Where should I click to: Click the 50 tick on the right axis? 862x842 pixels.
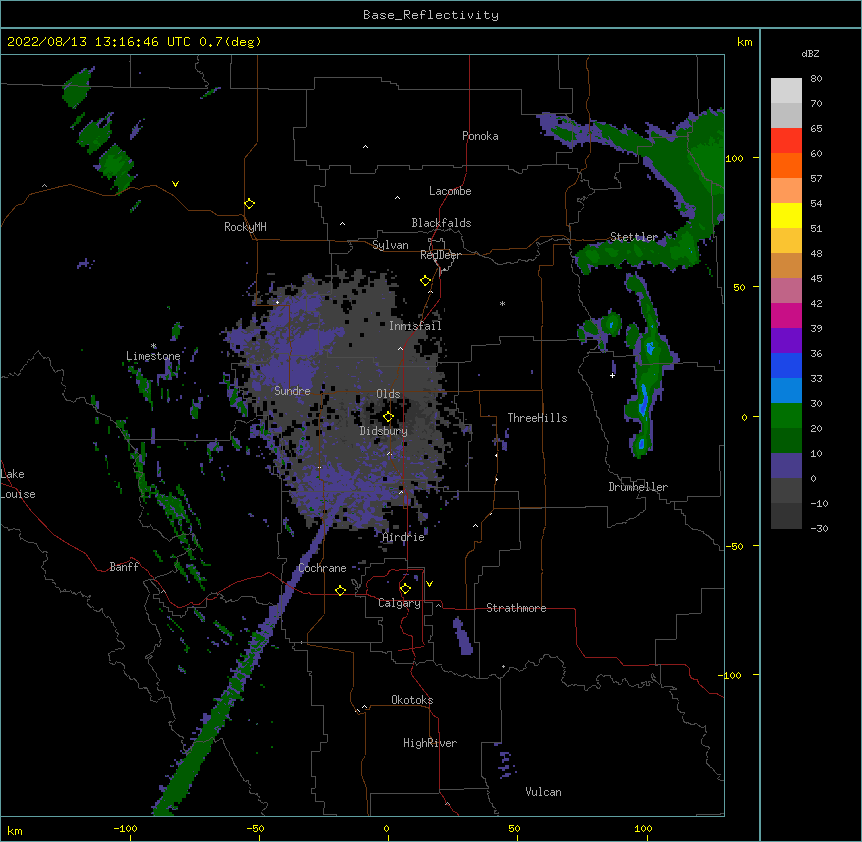point(739,287)
